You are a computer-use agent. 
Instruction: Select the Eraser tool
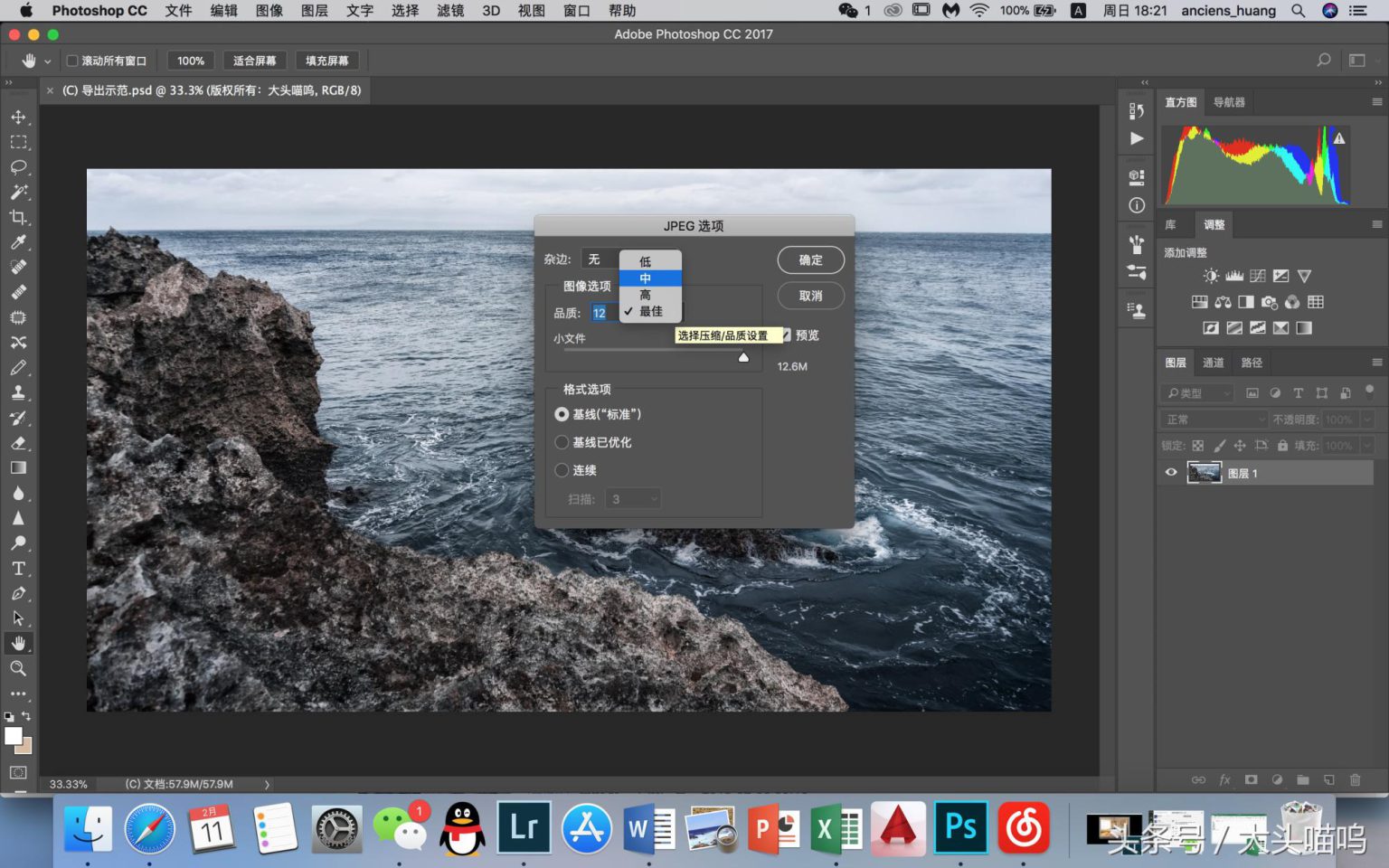[18, 443]
